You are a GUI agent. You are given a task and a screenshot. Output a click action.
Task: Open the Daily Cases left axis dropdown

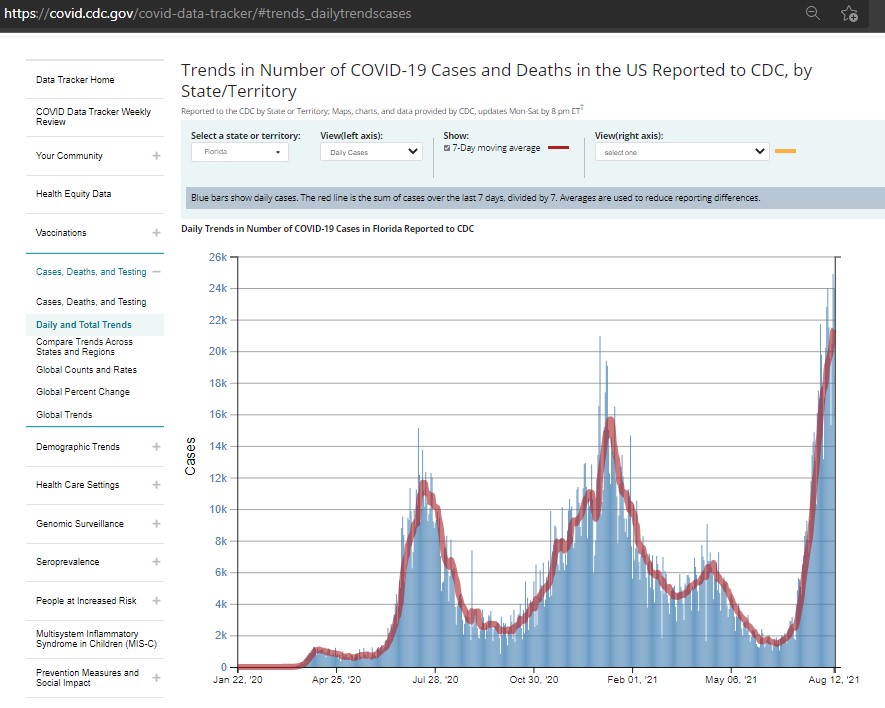point(371,152)
